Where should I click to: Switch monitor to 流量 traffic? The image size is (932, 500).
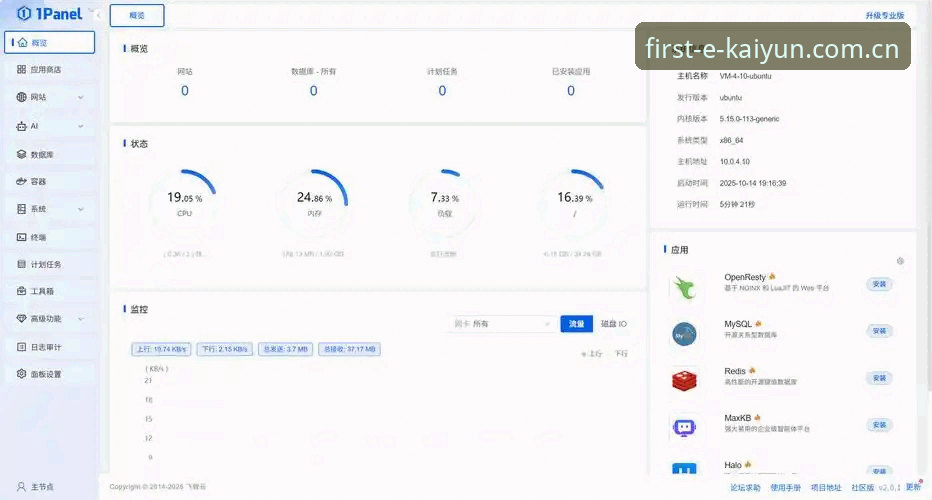[577, 324]
